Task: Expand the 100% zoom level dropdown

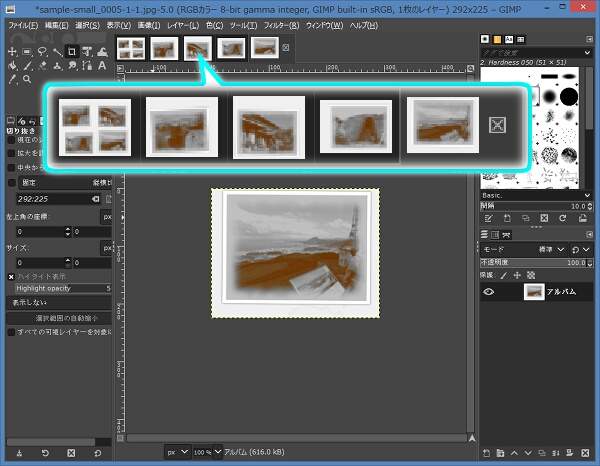Action: coord(205,453)
